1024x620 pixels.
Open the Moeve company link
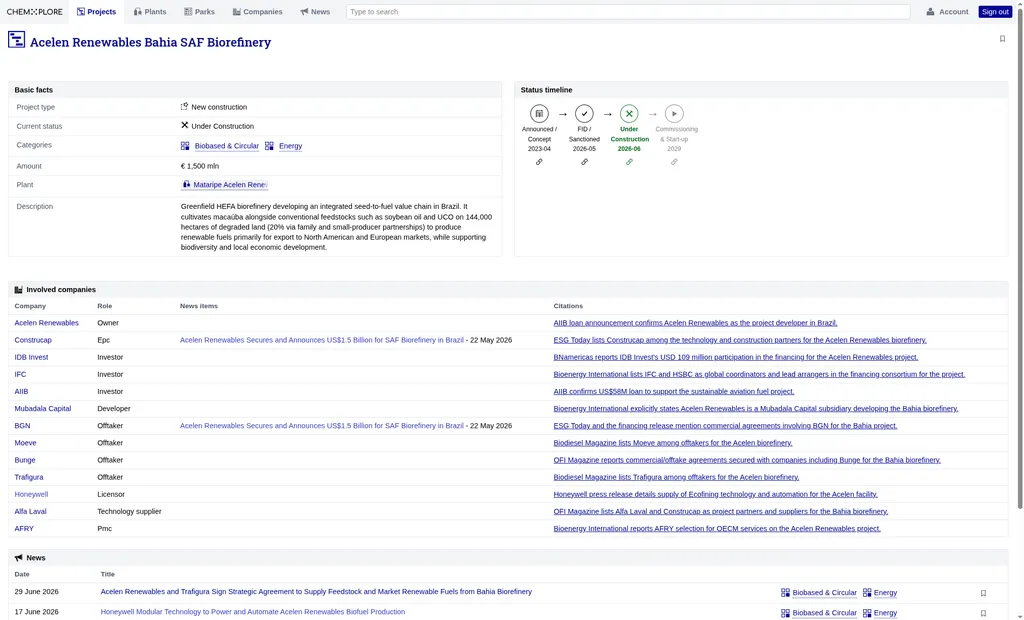coord(25,443)
